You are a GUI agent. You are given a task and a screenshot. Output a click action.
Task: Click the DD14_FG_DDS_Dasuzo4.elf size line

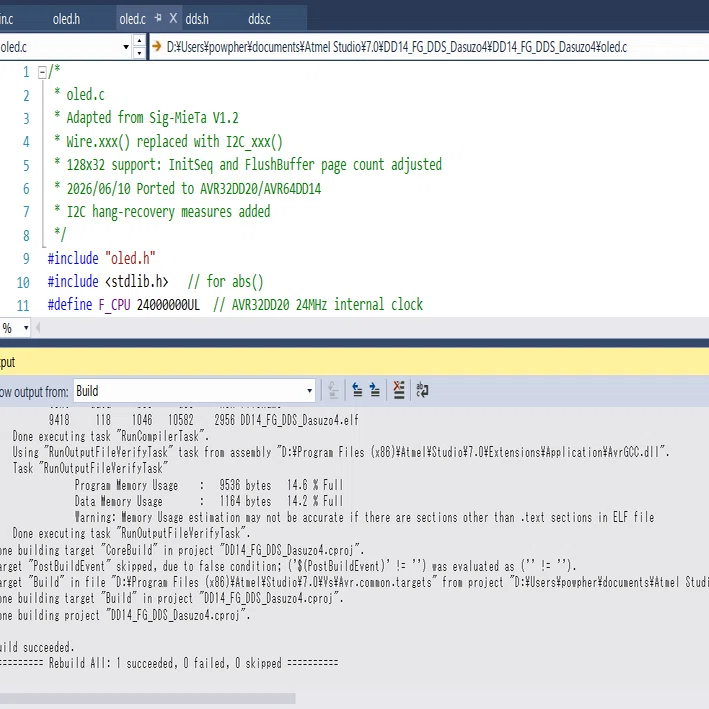pos(203,420)
